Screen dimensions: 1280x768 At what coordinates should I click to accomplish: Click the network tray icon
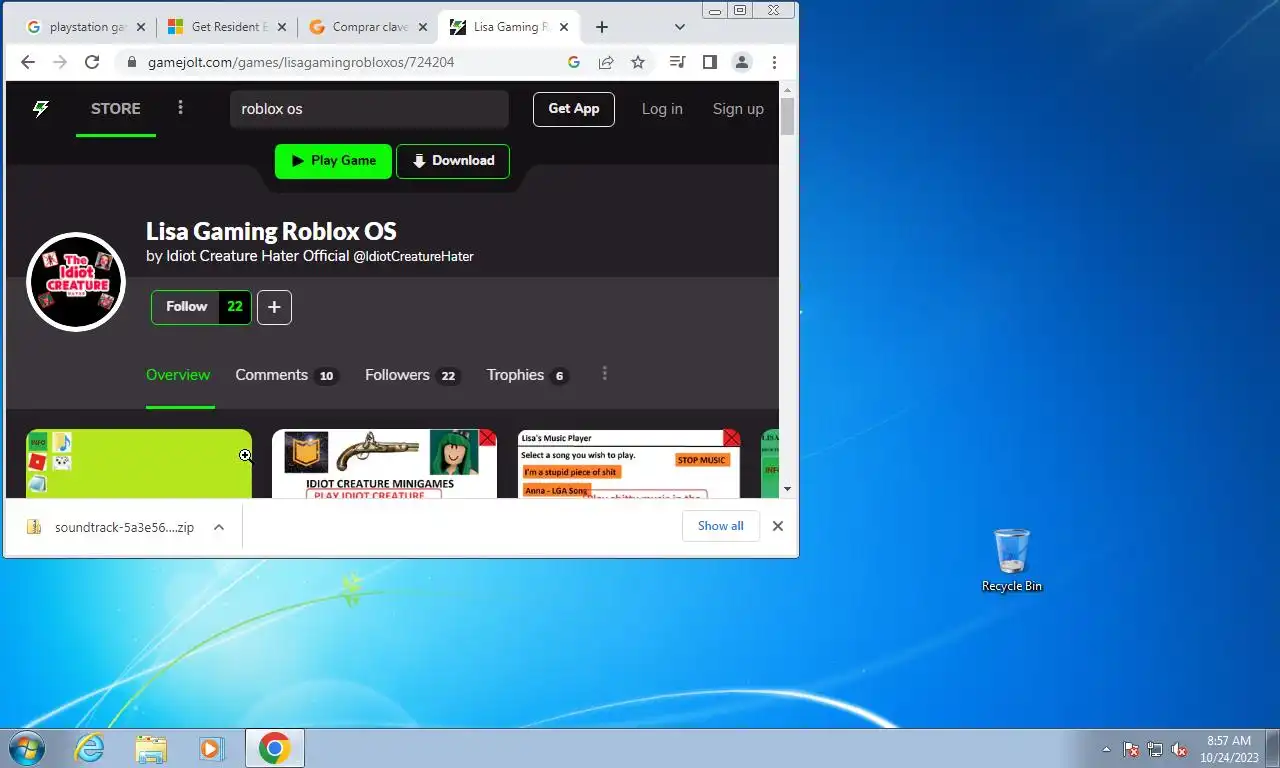pyautogui.click(x=1155, y=749)
